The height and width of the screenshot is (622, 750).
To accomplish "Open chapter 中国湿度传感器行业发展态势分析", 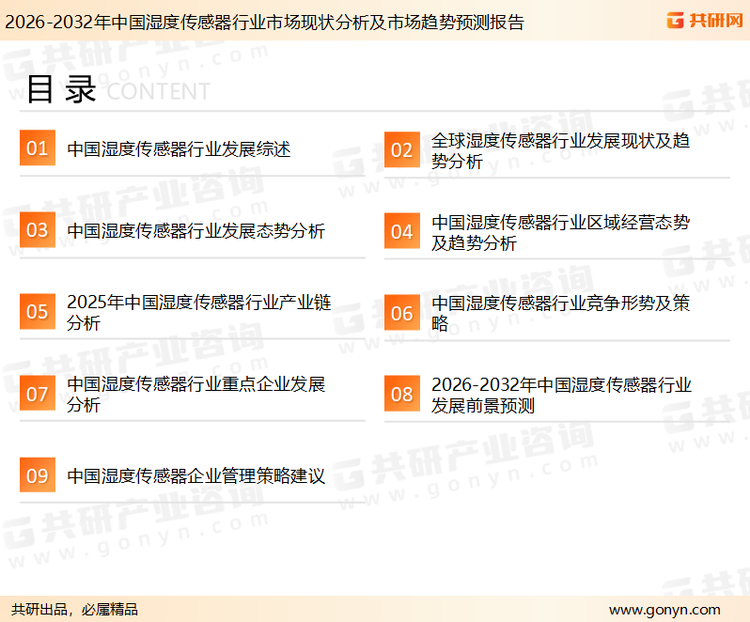I will (196, 231).
